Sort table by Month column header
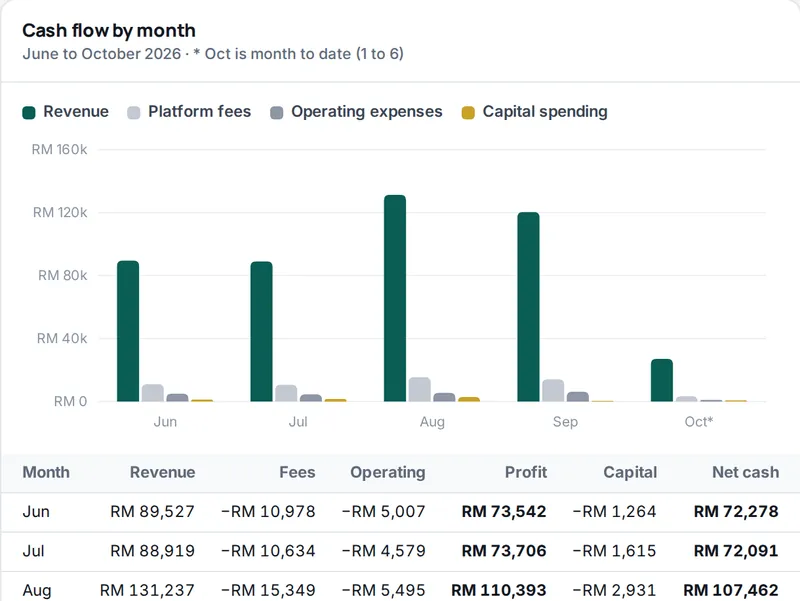The image size is (800, 601). (x=46, y=472)
